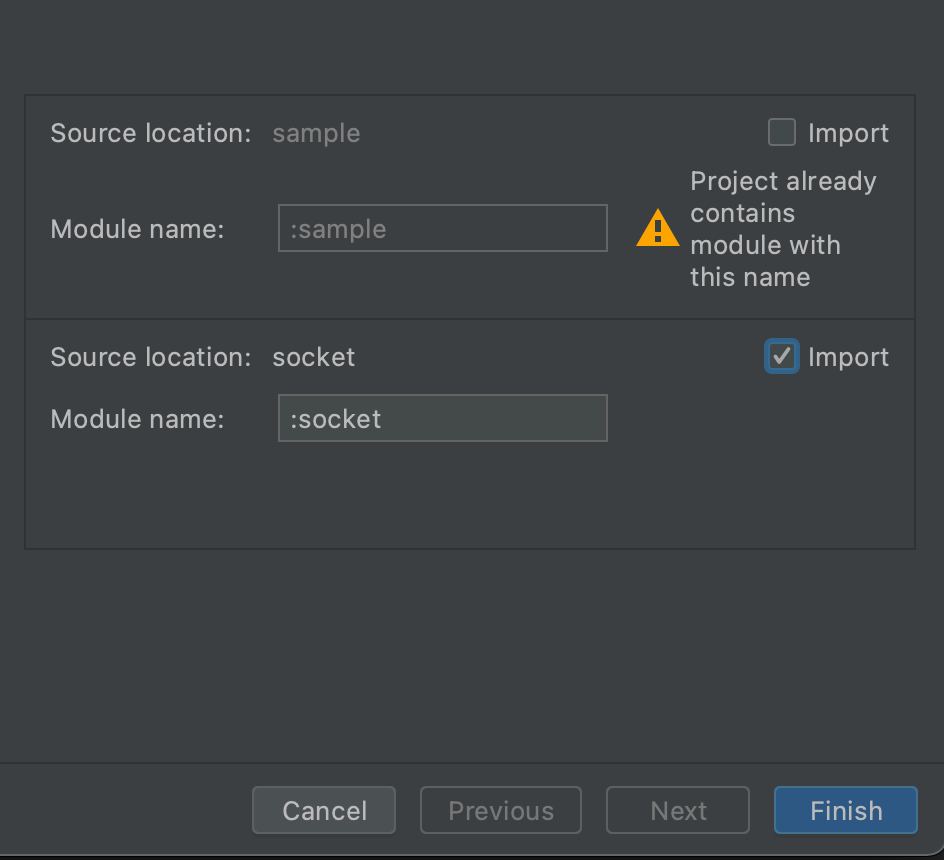Screen dimensions: 944x860
Task: Click the Next button
Action: pyautogui.click(x=678, y=810)
